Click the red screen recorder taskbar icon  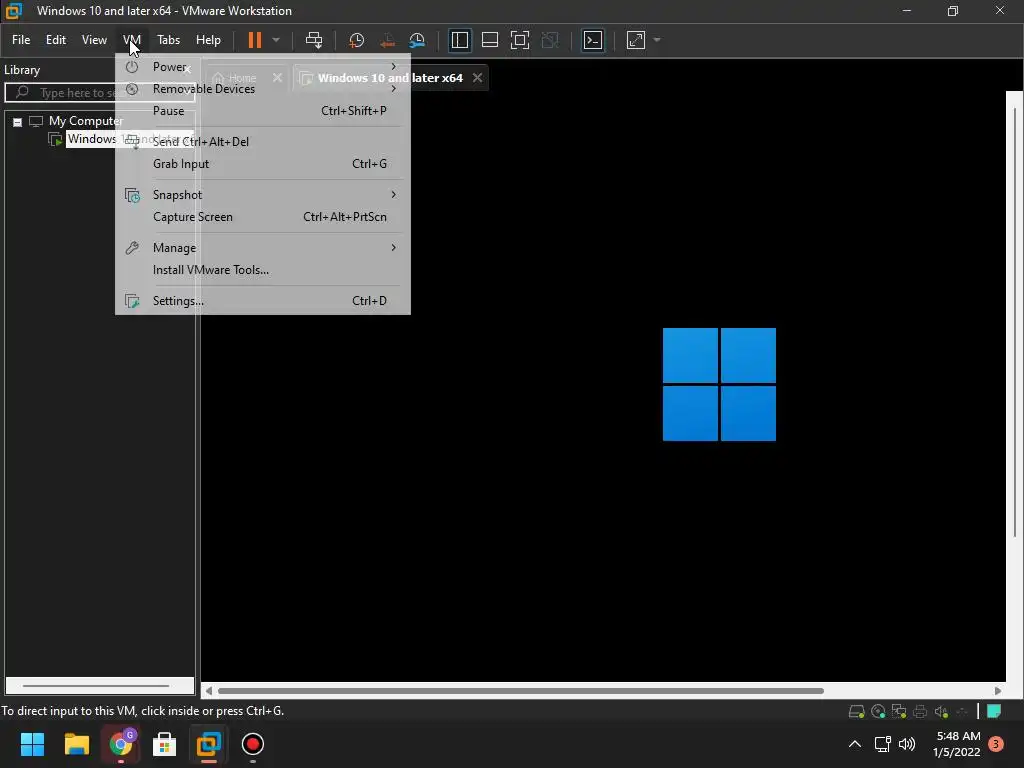coord(253,744)
